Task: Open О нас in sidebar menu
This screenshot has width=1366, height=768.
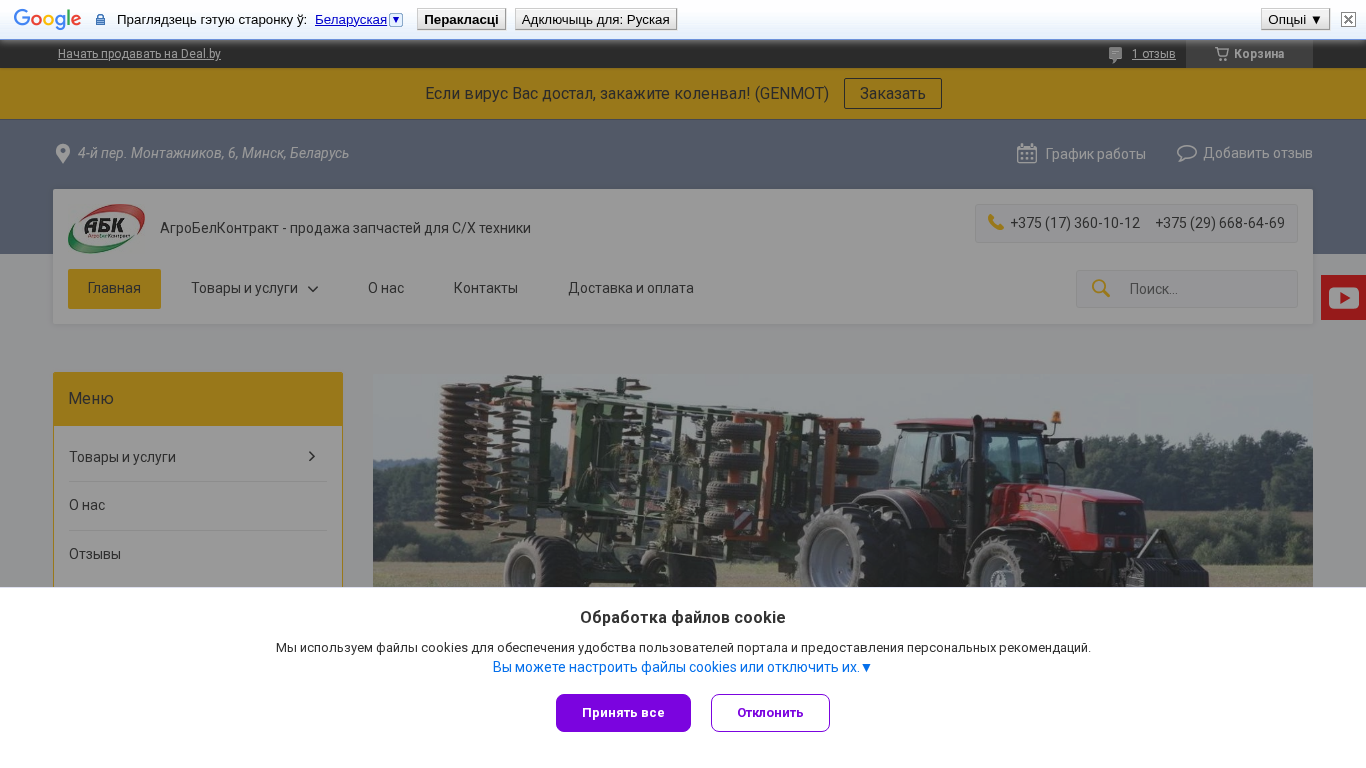Action: (87, 505)
